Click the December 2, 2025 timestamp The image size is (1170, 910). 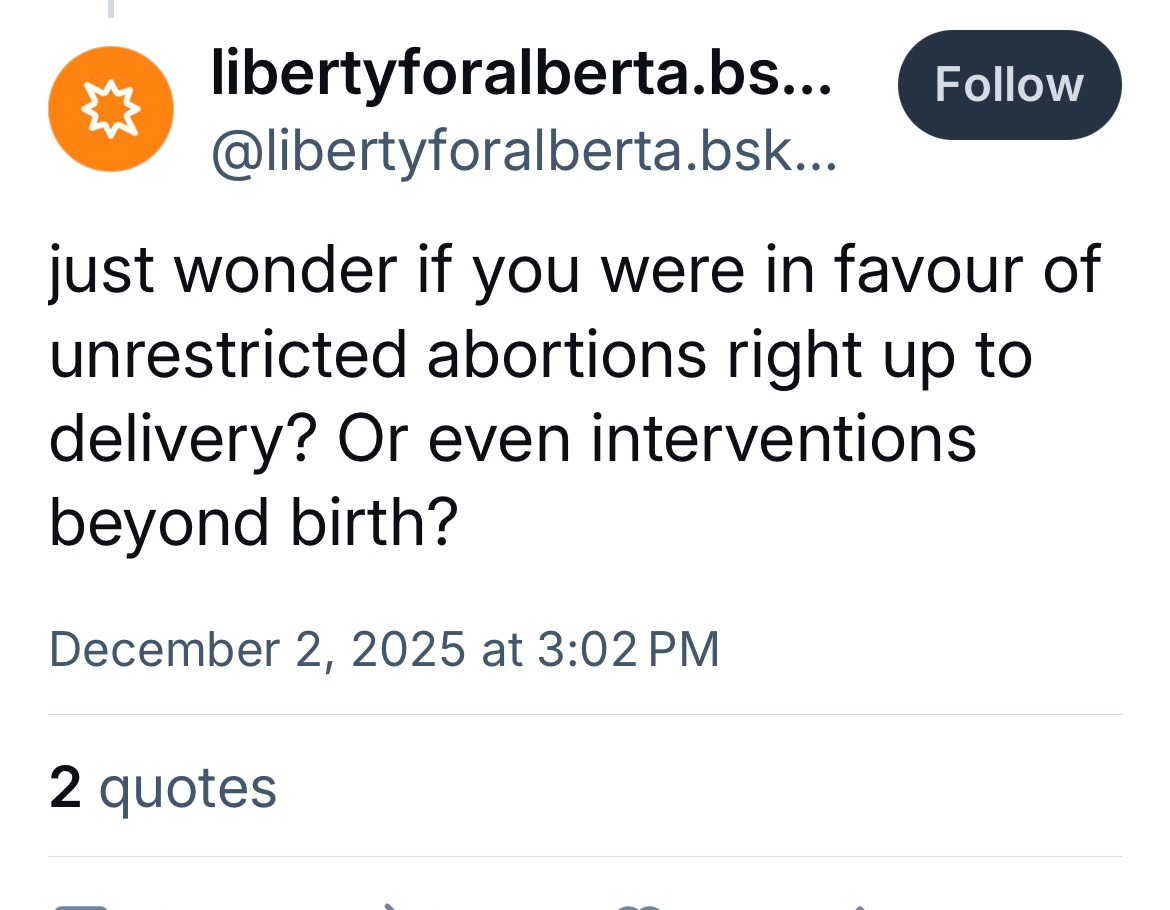tap(384, 648)
